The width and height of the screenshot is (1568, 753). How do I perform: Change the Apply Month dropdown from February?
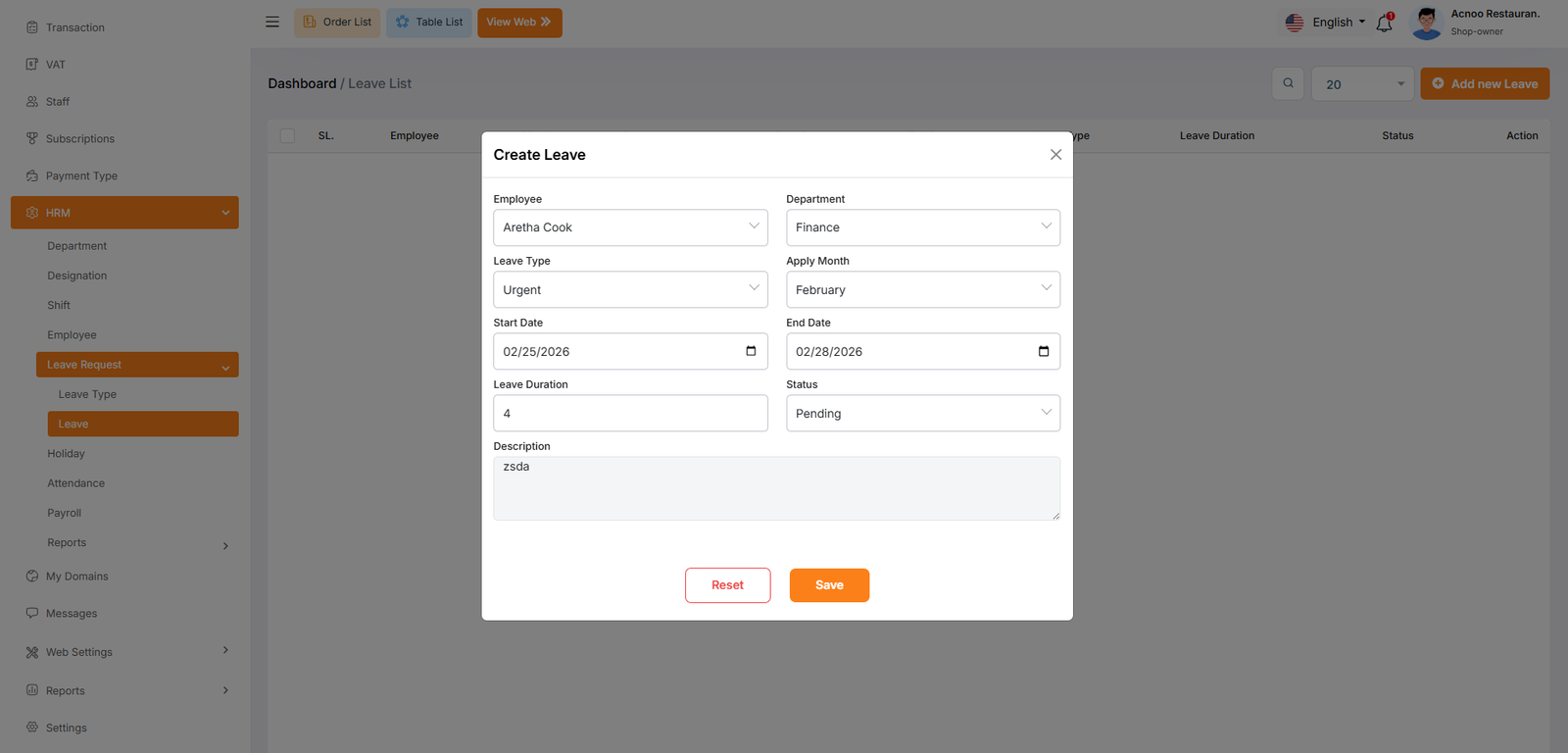coord(922,289)
